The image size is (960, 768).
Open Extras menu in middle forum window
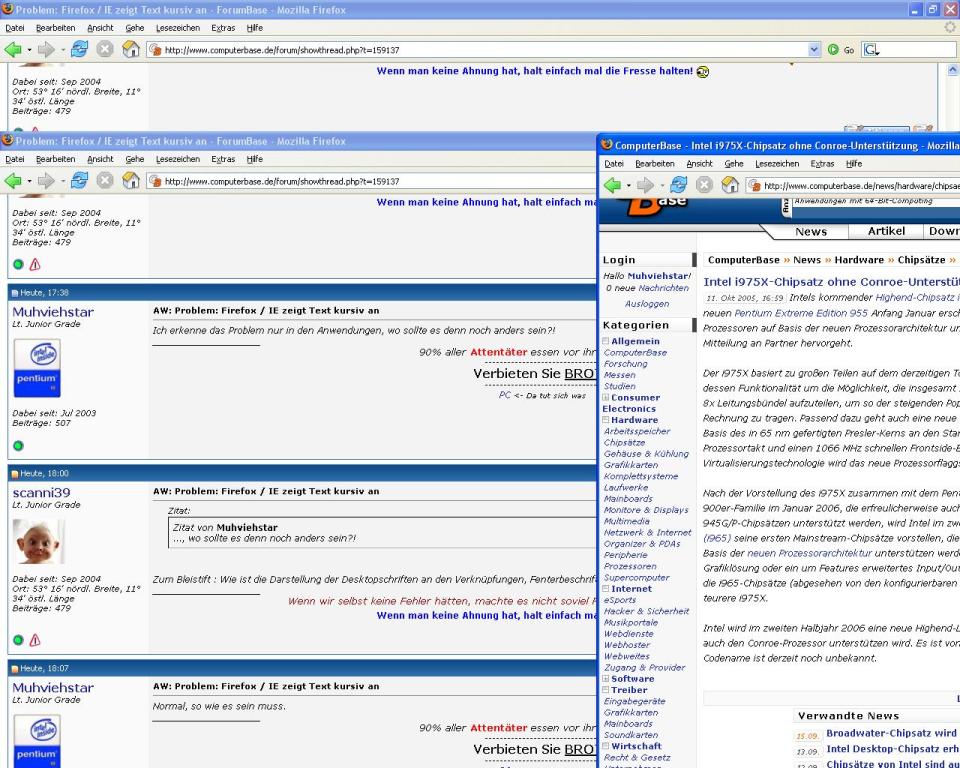pyautogui.click(x=223, y=159)
